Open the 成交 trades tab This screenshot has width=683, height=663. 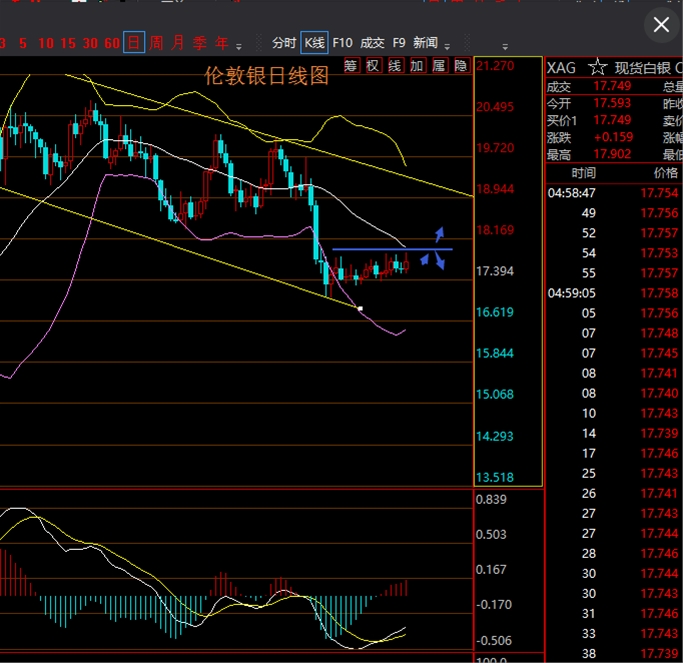372,43
